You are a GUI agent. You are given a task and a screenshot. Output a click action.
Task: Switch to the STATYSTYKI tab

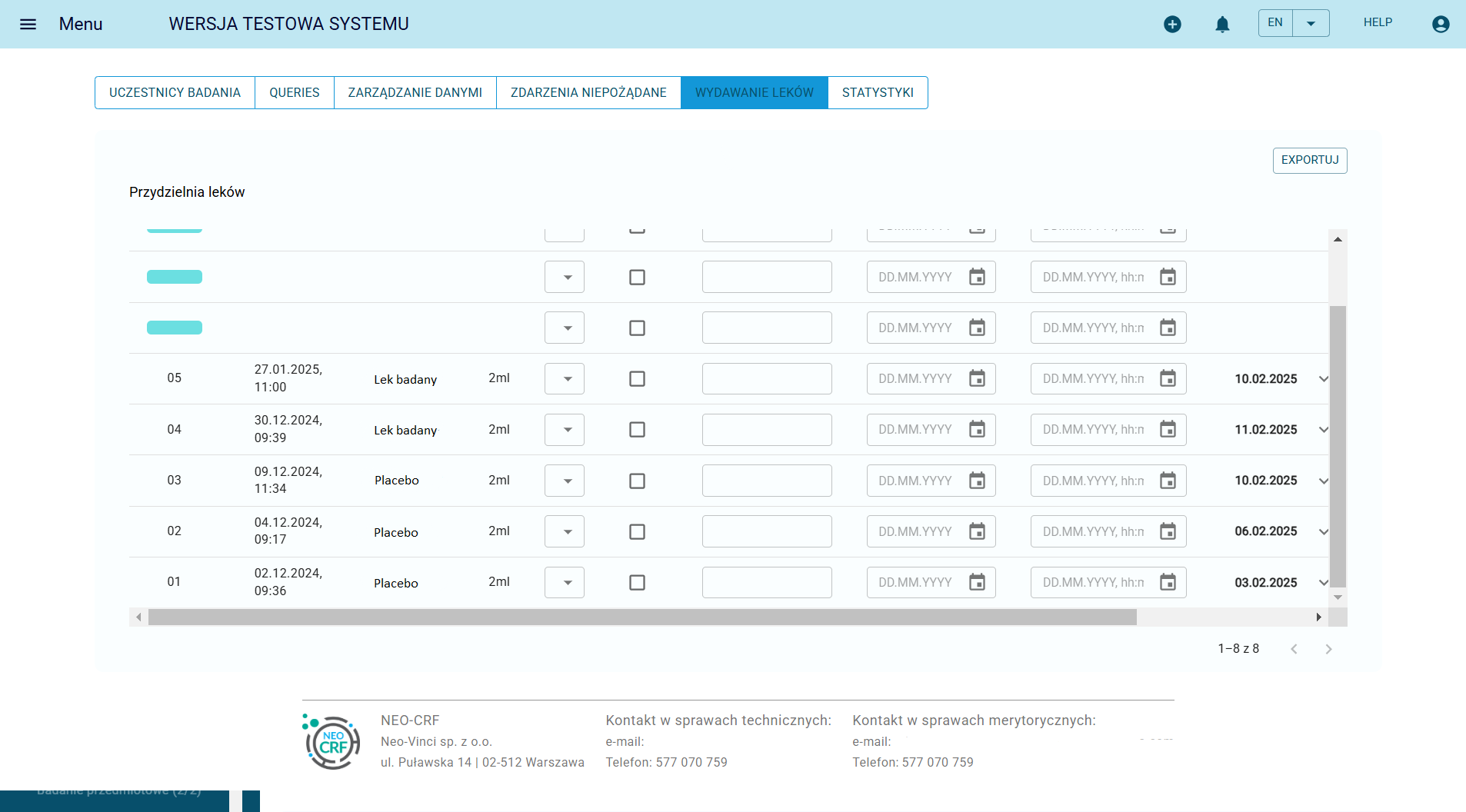coord(878,92)
